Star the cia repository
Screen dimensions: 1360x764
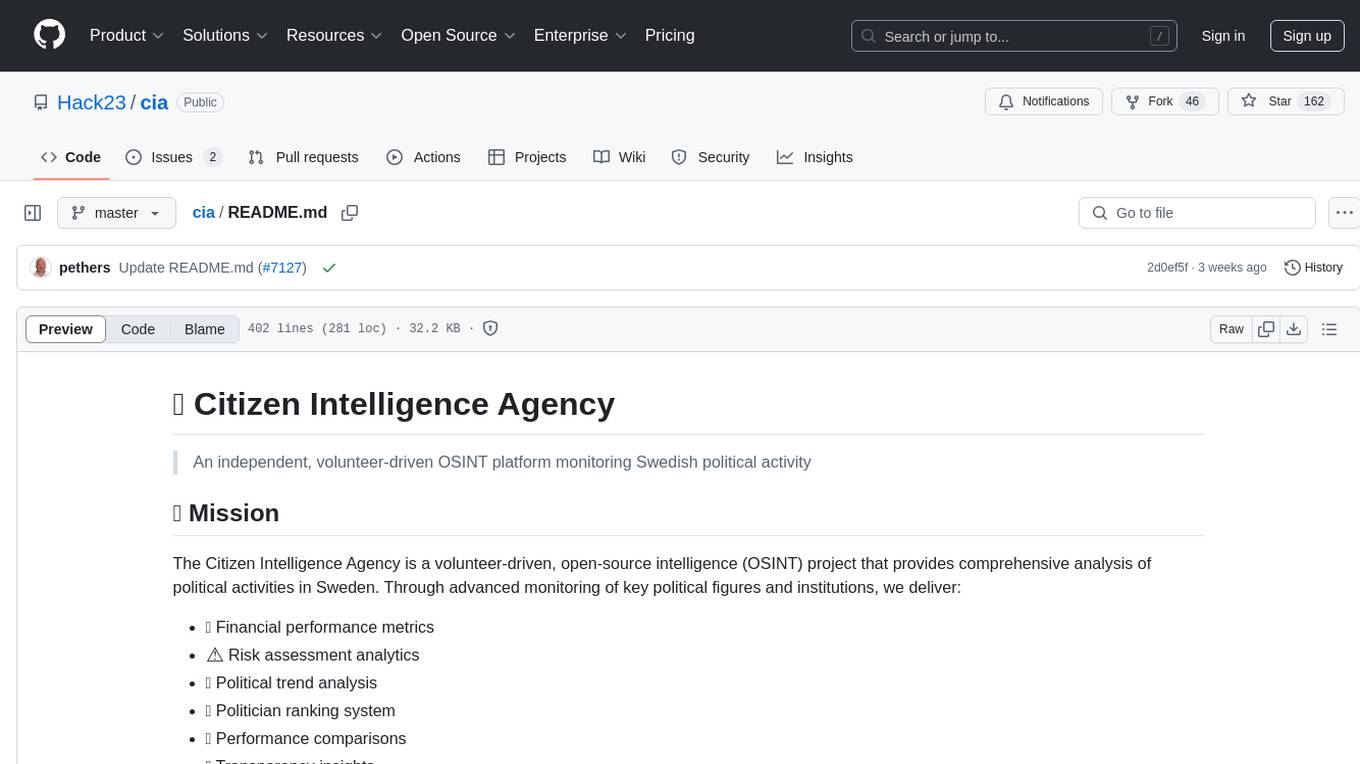(1284, 101)
